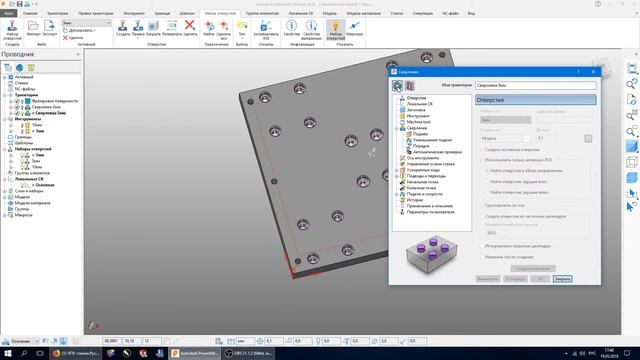Click the second icon beside strategy icon in dialog
Screen dimensions: 640x360
click(409, 85)
